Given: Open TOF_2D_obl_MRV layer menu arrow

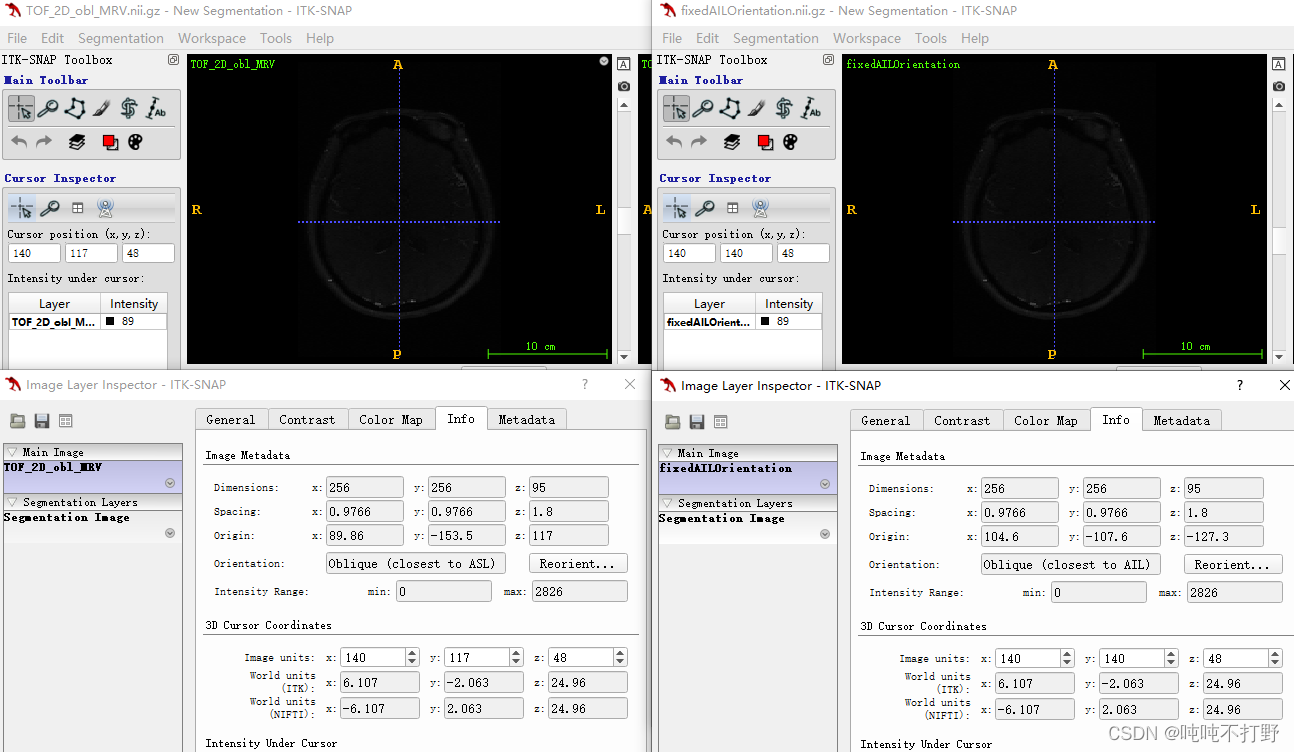Looking at the screenshot, I should click(170, 483).
